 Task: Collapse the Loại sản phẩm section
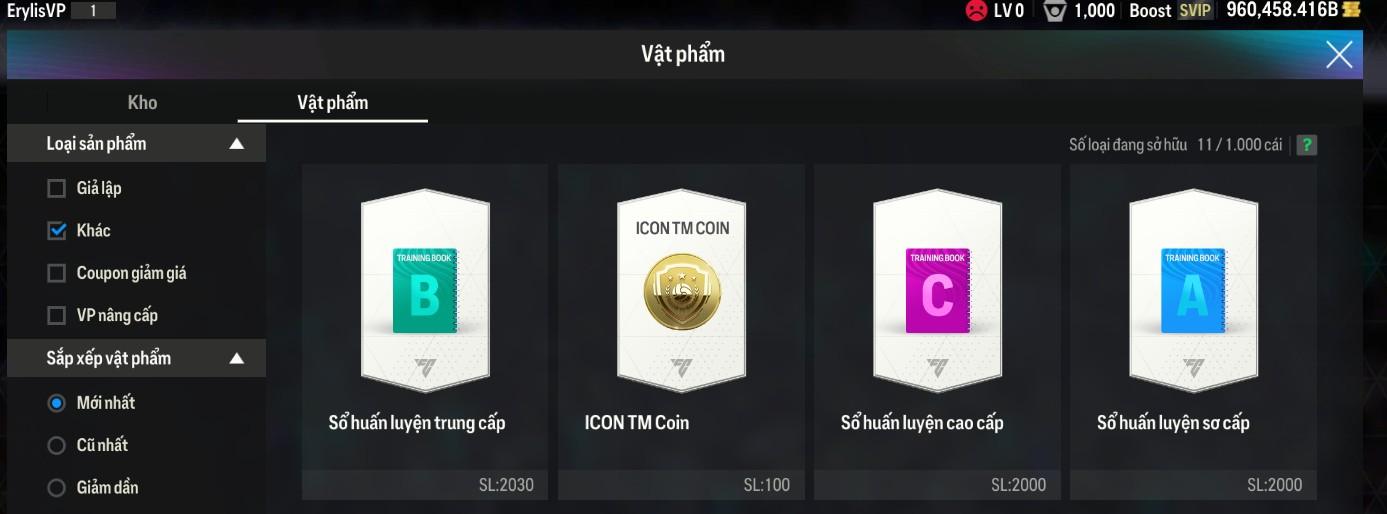pyautogui.click(x=237, y=144)
